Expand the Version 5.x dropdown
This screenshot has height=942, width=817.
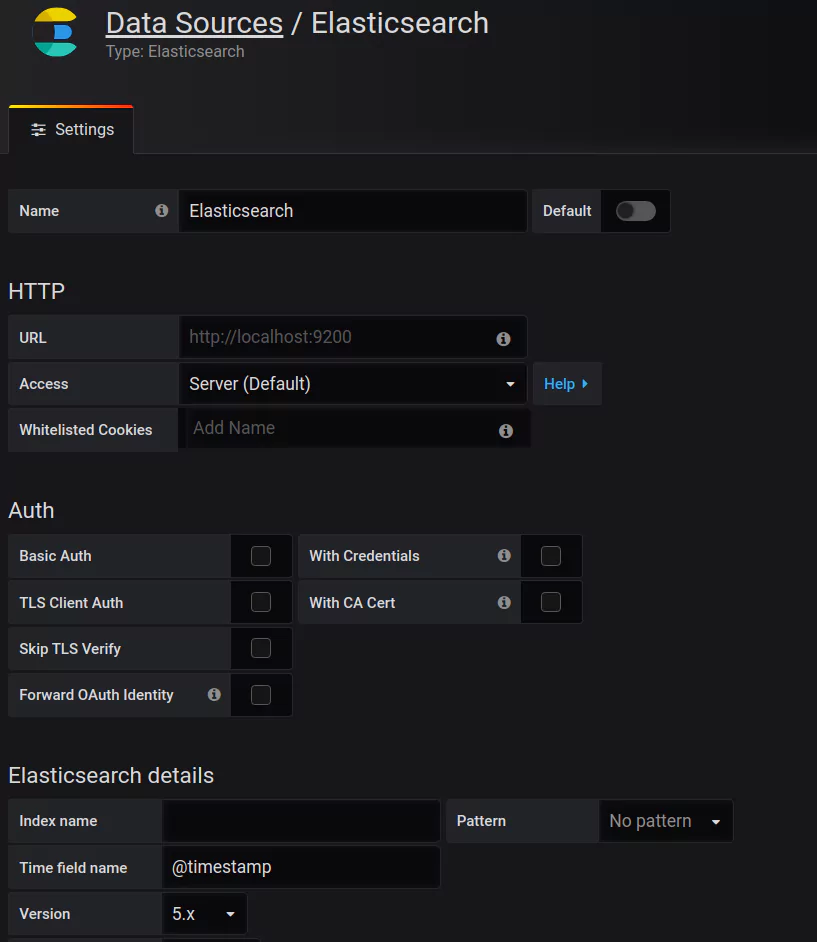(x=204, y=914)
